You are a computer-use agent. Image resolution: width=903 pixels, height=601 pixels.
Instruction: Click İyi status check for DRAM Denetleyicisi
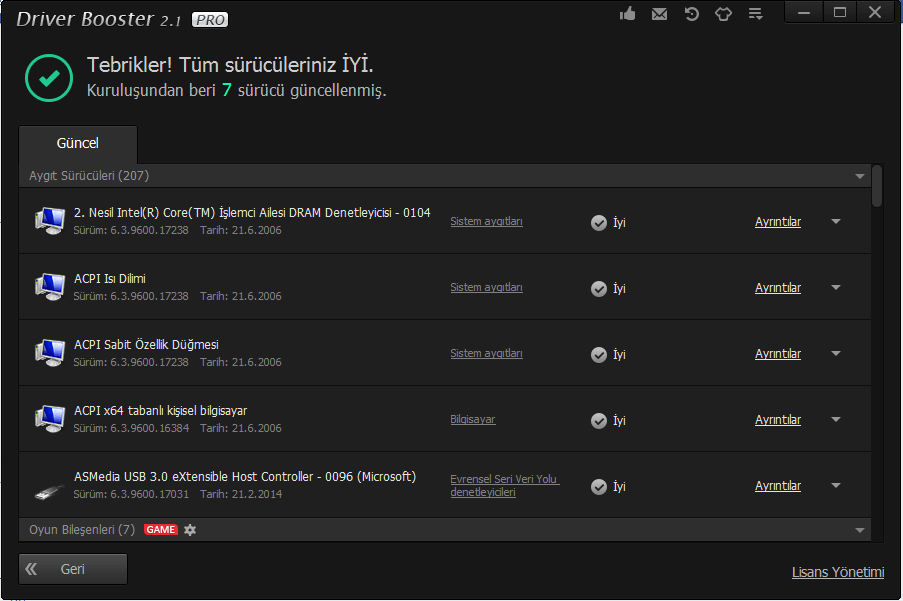point(599,223)
